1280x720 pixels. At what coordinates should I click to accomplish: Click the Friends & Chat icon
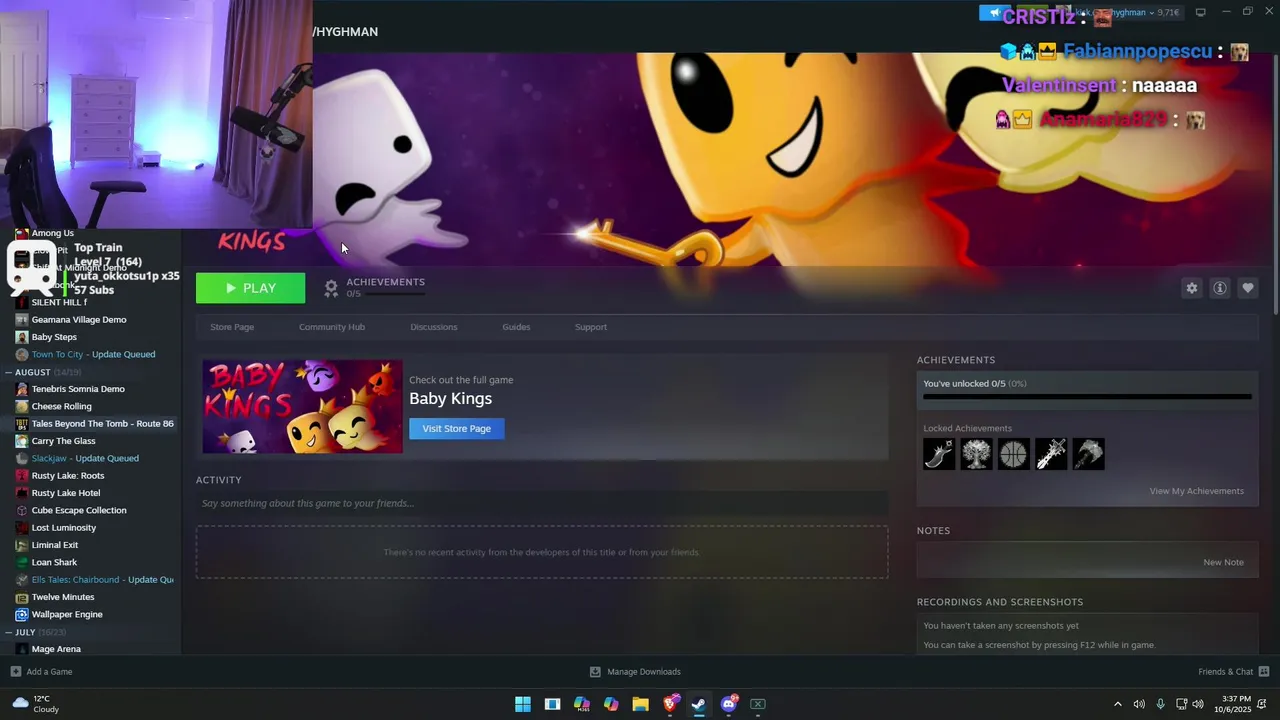[1263, 672]
